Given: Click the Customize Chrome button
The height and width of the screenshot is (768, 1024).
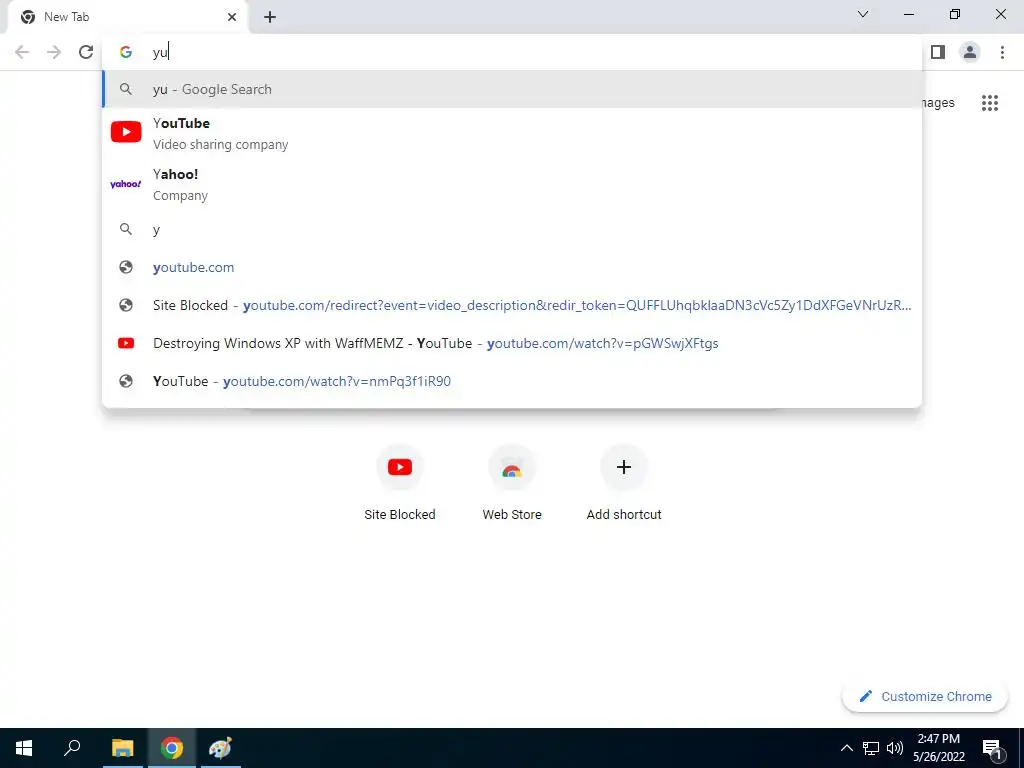Looking at the screenshot, I should point(925,696).
